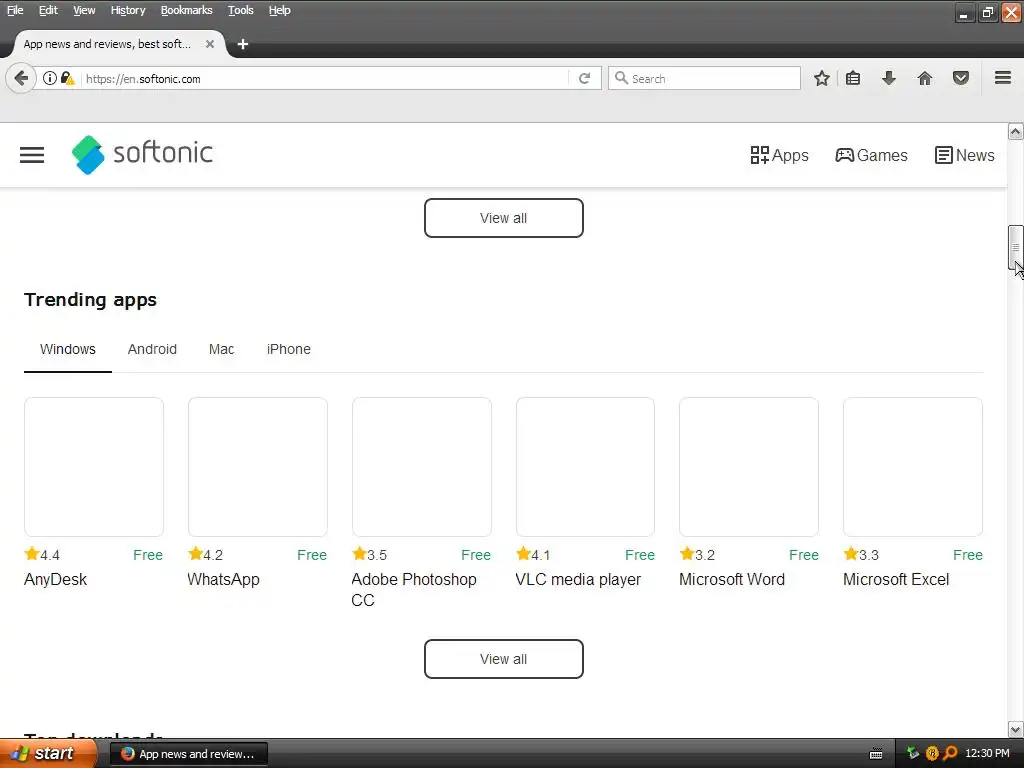Switch to the iPhone trending tab
The width and height of the screenshot is (1024, 768).
289,349
